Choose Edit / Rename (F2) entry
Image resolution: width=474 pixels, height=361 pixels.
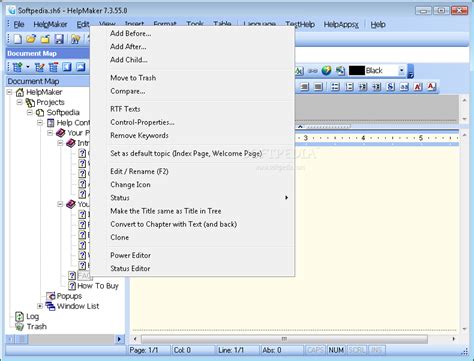click(139, 171)
